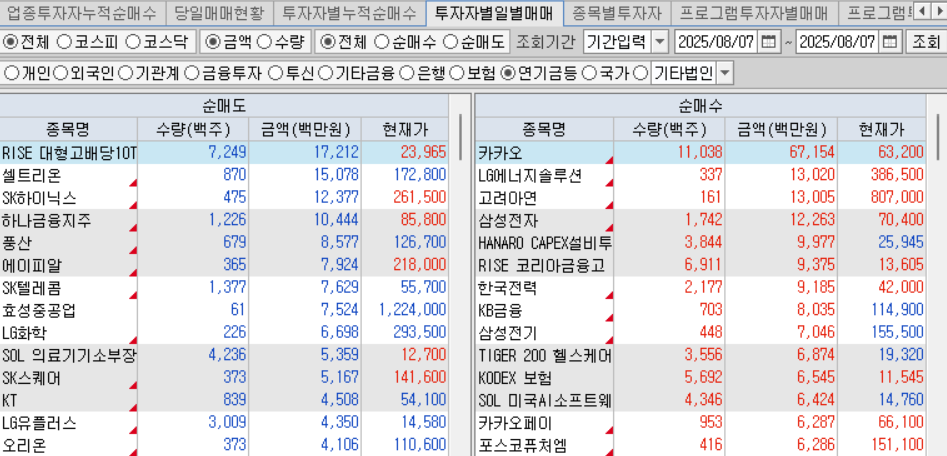Select KODEX 보험 row

700,378
